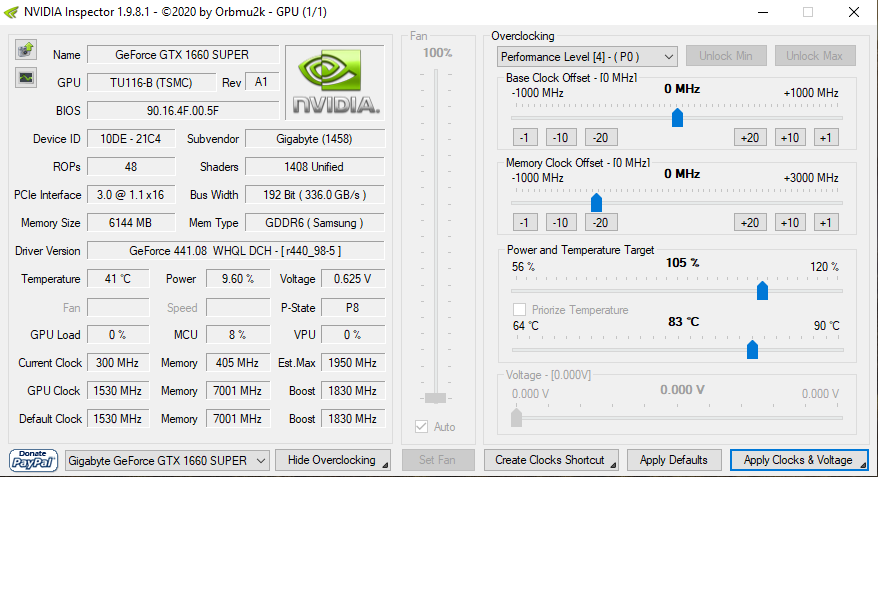Image resolution: width=878 pixels, height=607 pixels.
Task: Increase Base Clock Offset by 10
Action: 790,137
